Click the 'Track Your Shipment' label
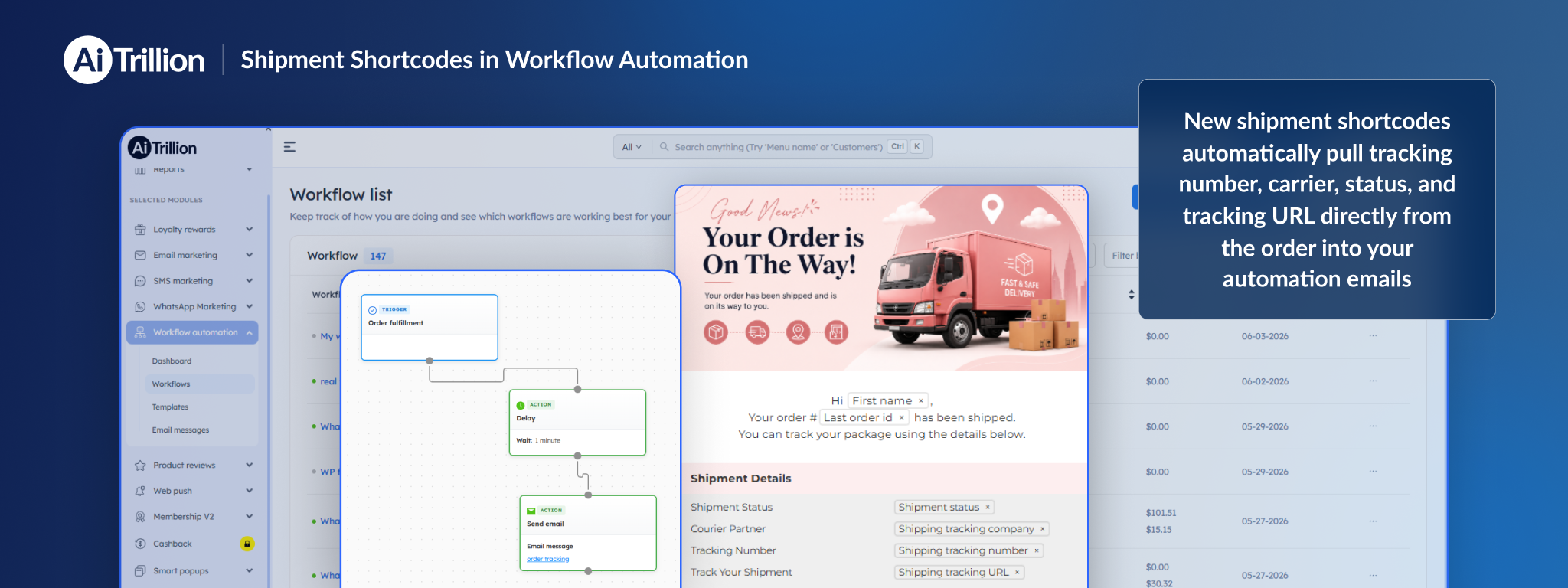The height and width of the screenshot is (588, 1568). [741, 572]
